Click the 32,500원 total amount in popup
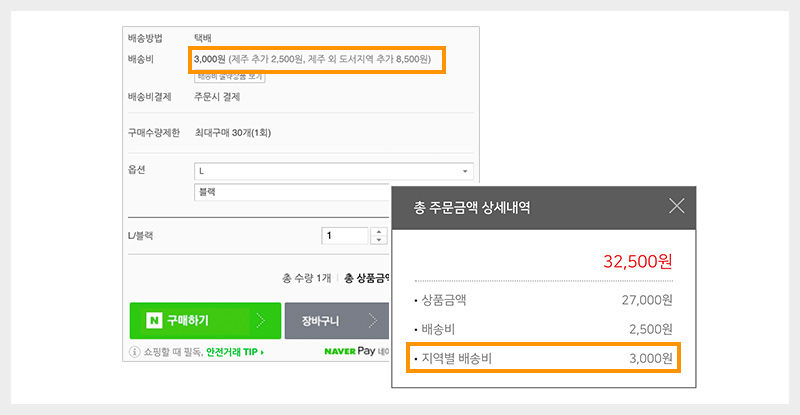 [x=638, y=262]
